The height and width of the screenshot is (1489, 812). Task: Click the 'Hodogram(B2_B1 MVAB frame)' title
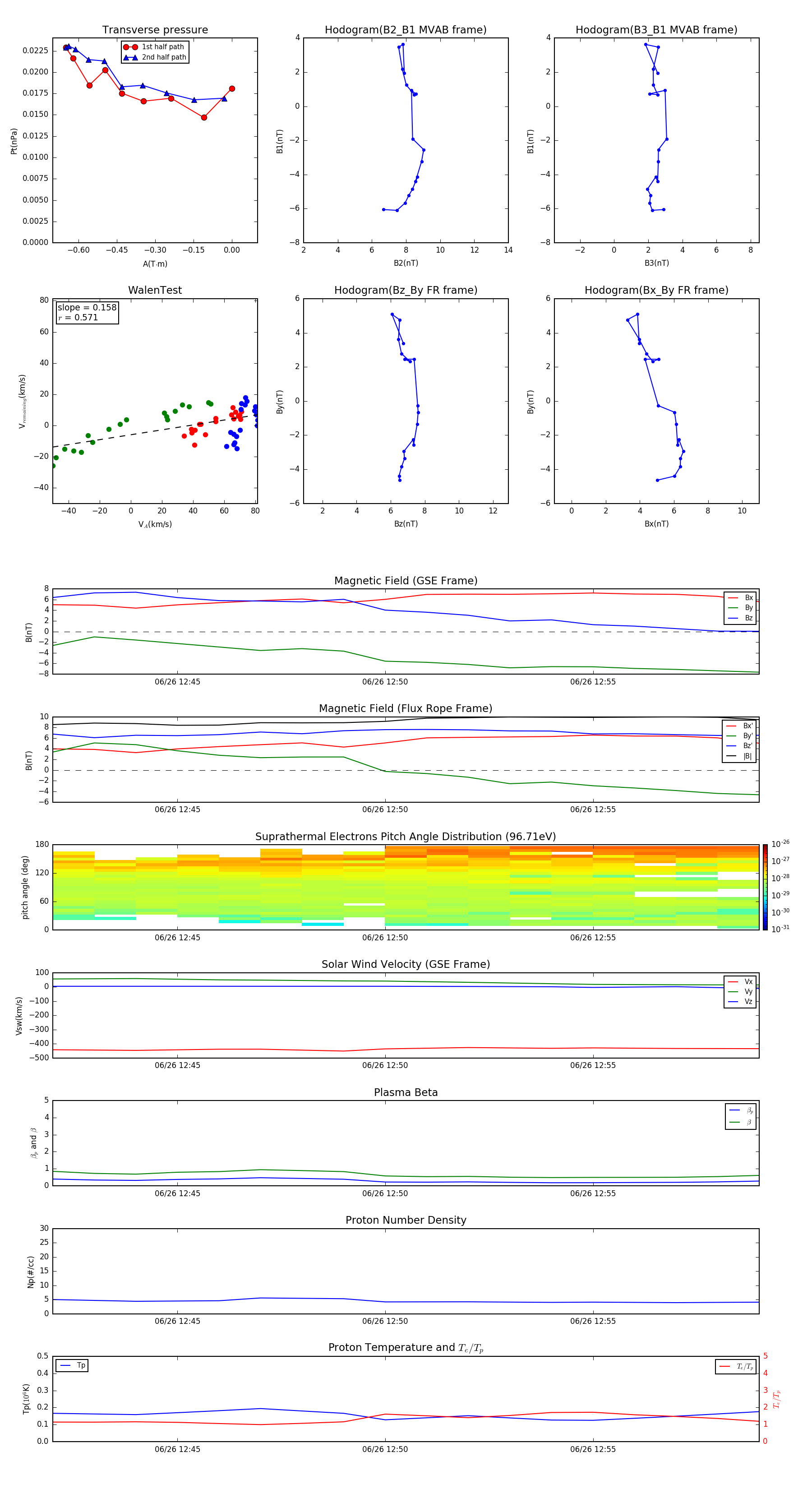coord(406,30)
